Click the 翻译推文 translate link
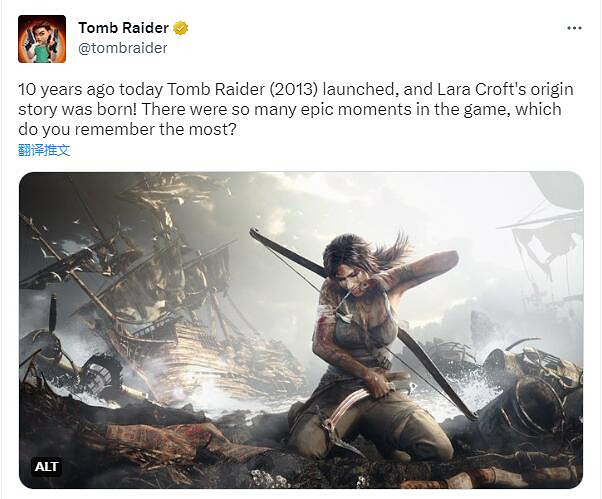This screenshot has width=602, height=499. pos(44,150)
